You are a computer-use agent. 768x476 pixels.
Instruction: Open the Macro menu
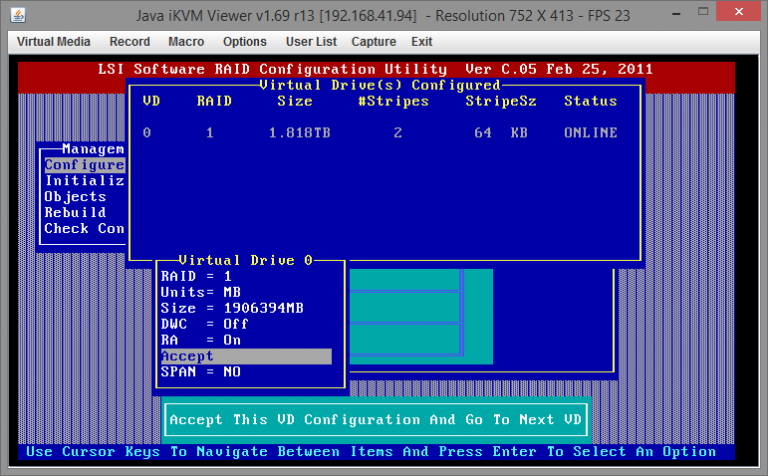coord(187,42)
